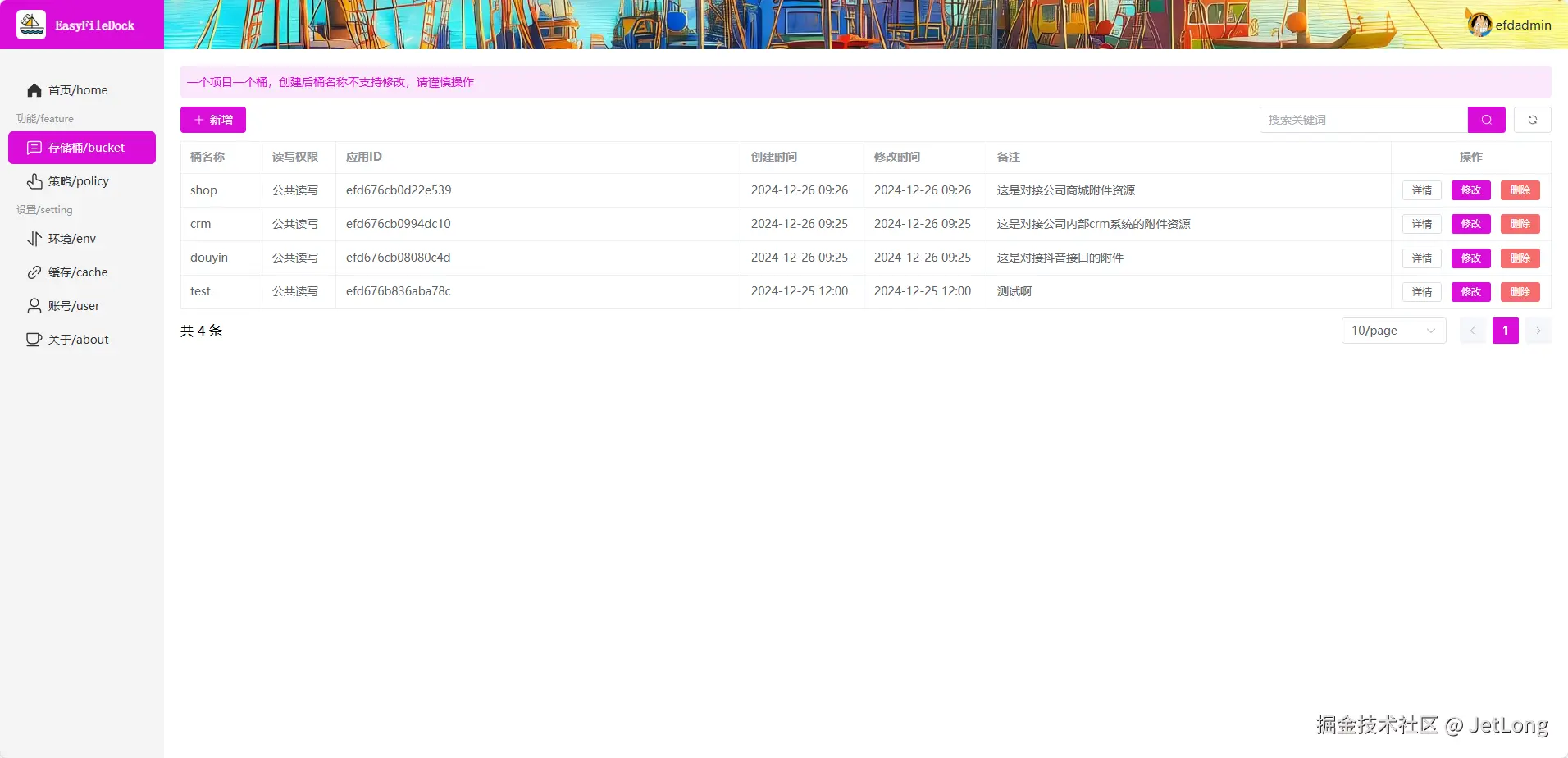The image size is (1568, 758).
Task: Click remark 这是对接公司商城附件资源
Action: pos(1066,190)
